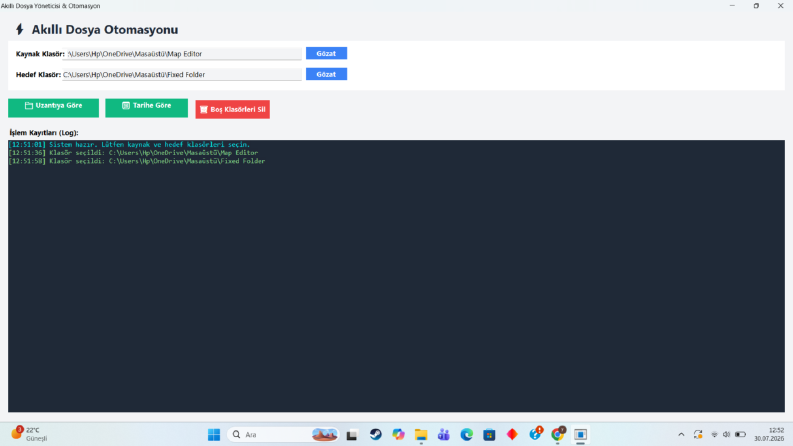Click the battery tray icon
The height and width of the screenshot is (446, 793).
point(740,434)
